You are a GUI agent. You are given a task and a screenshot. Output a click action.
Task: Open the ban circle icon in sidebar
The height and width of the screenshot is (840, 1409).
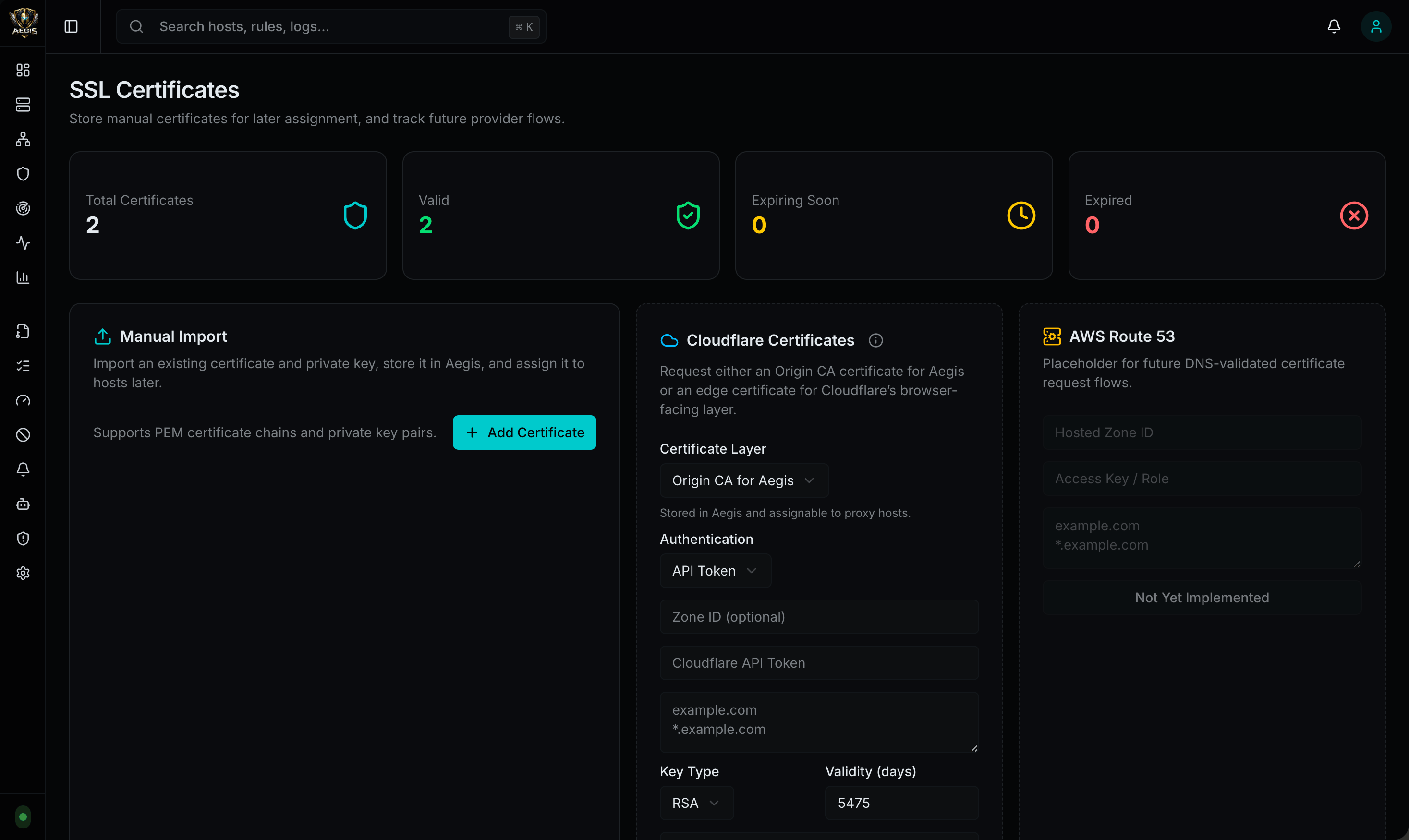point(23,435)
